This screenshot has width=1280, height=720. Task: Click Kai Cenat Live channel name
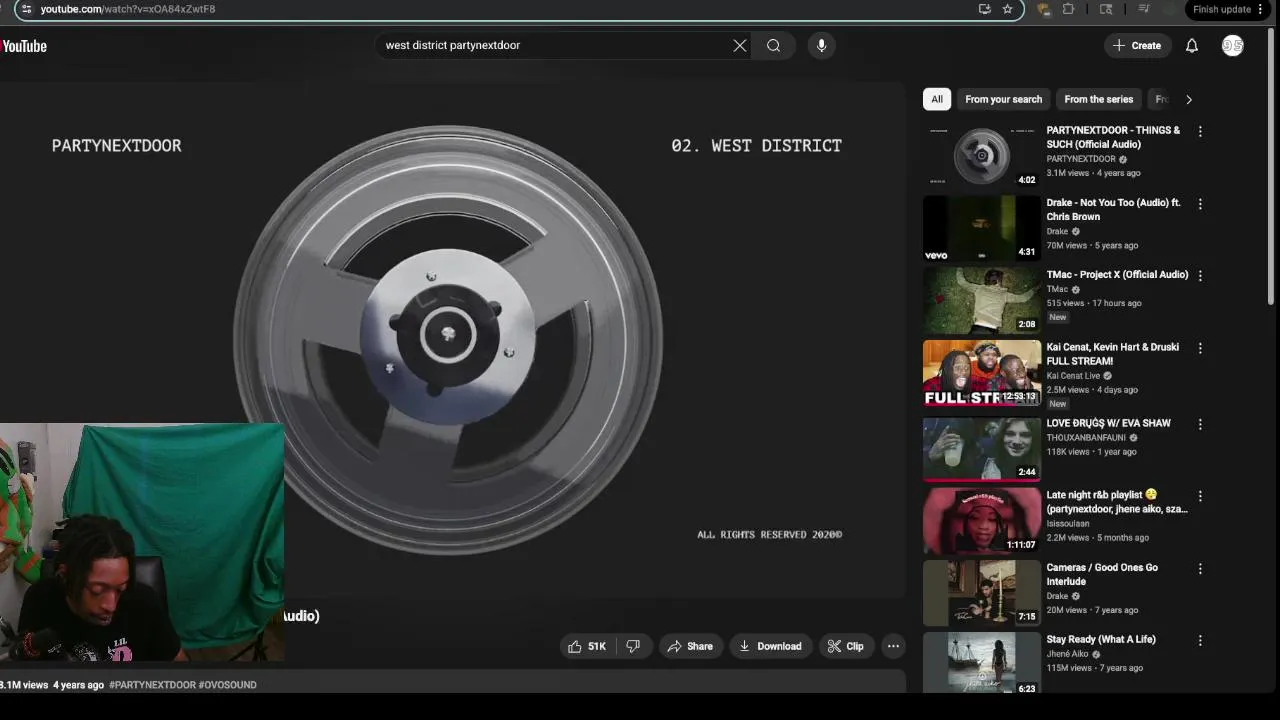click(x=1073, y=376)
